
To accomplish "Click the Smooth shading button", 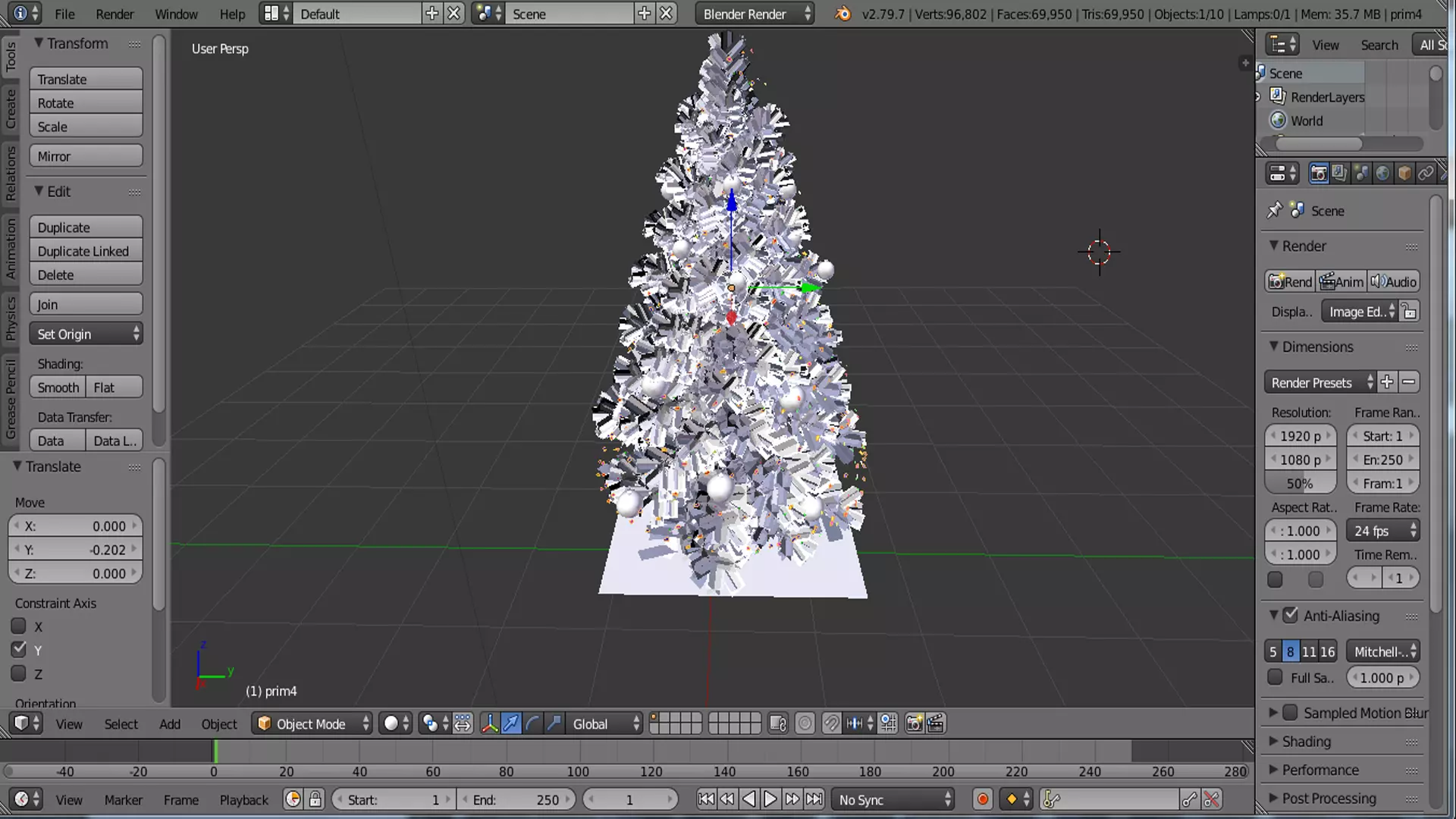I will pyautogui.click(x=58, y=387).
